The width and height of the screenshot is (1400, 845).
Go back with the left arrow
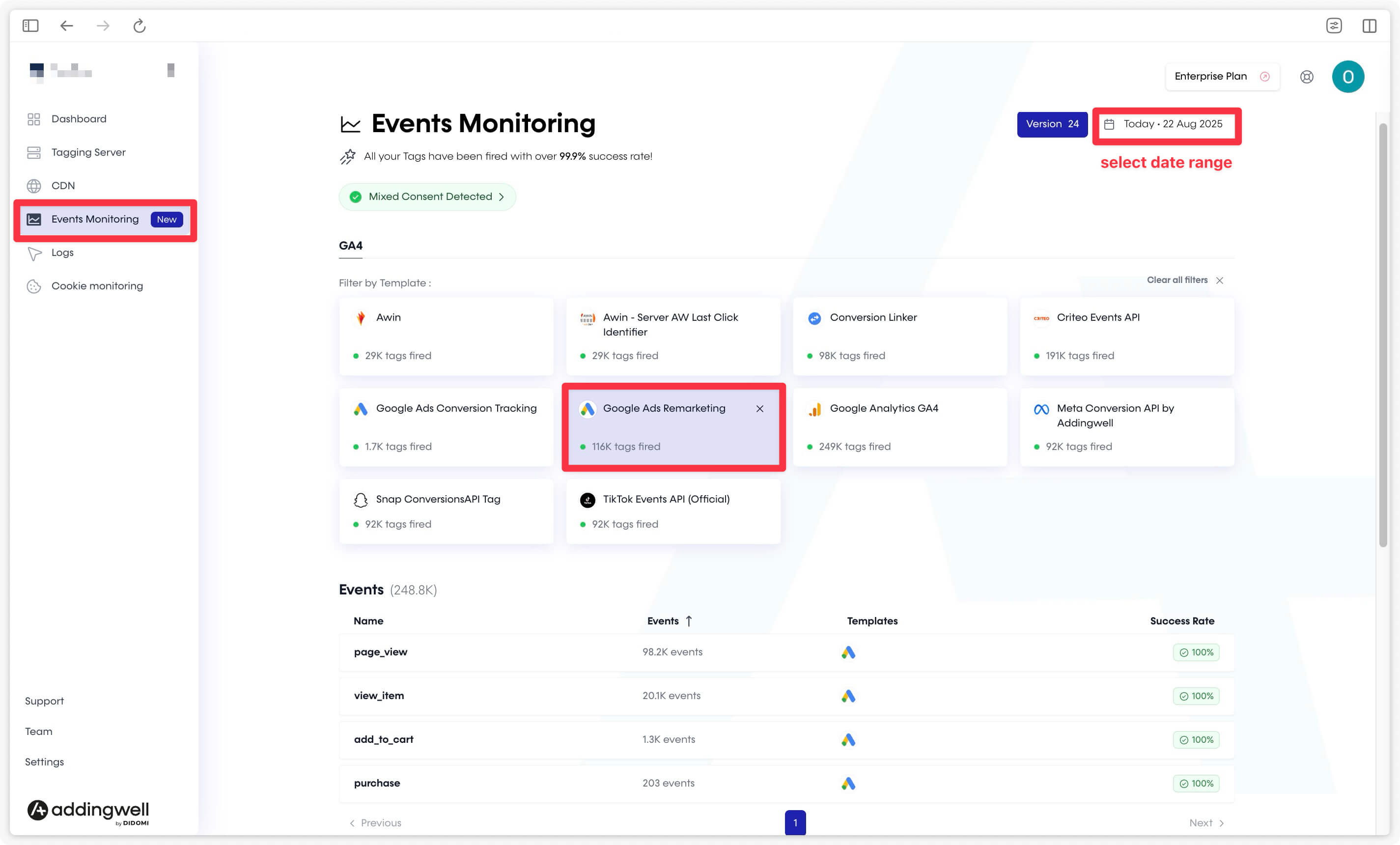[x=66, y=26]
